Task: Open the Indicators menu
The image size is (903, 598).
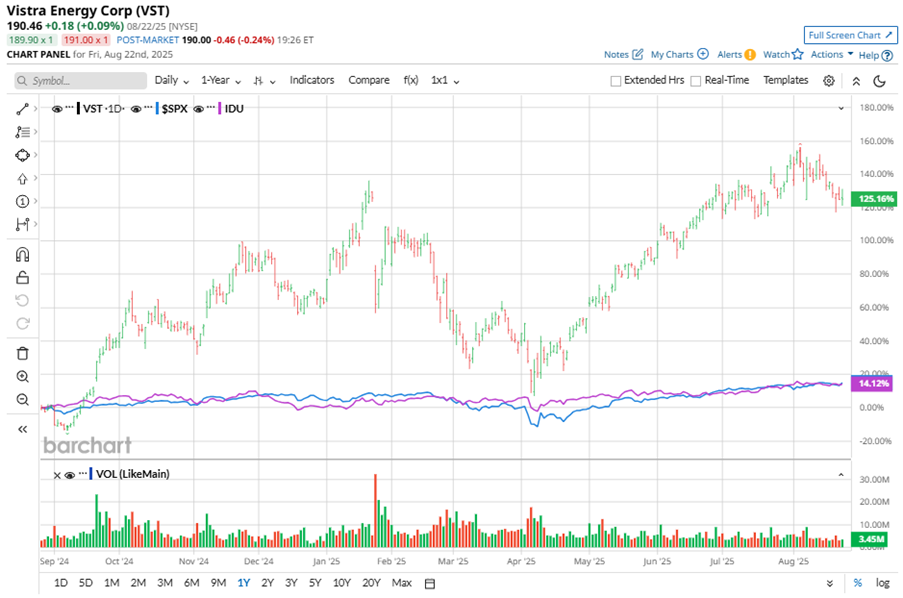Action: click(x=312, y=80)
